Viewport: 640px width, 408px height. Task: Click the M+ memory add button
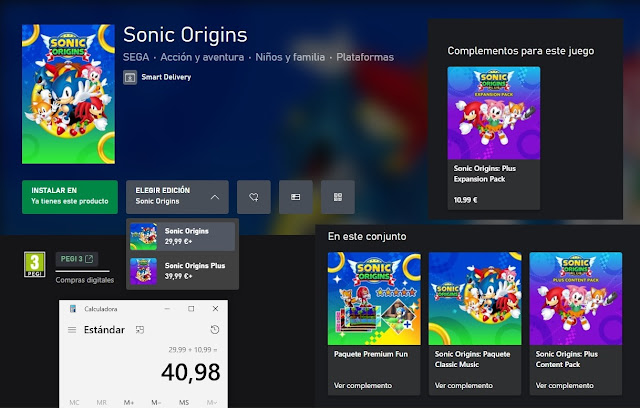[129, 403]
